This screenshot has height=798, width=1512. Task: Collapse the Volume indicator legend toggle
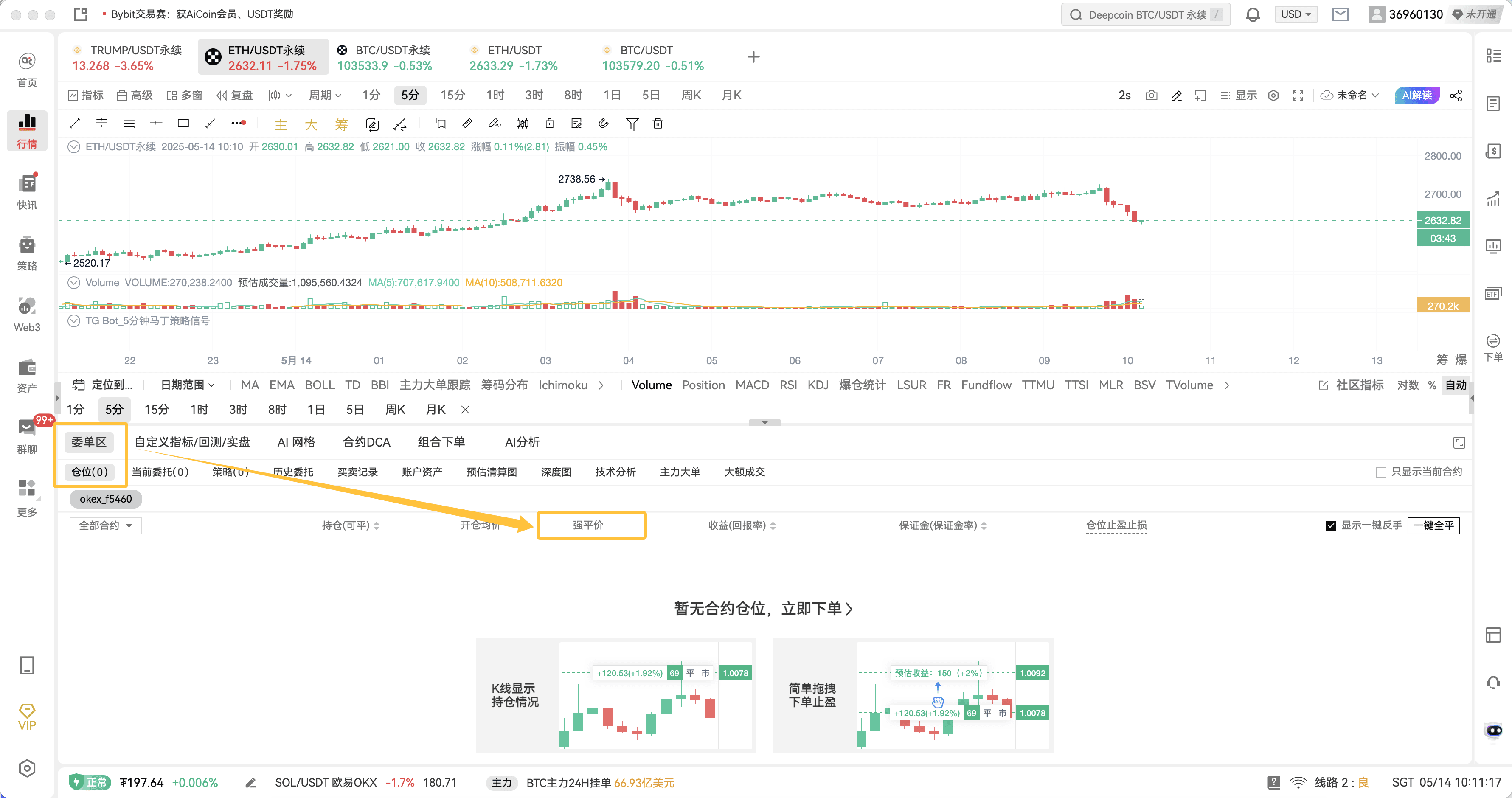point(73,282)
